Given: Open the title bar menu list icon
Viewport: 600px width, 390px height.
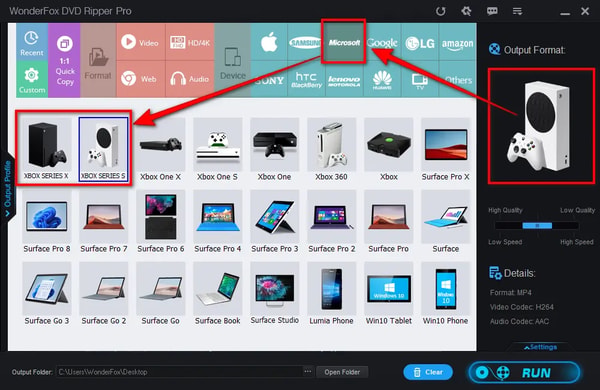Looking at the screenshot, I should click(517, 11).
